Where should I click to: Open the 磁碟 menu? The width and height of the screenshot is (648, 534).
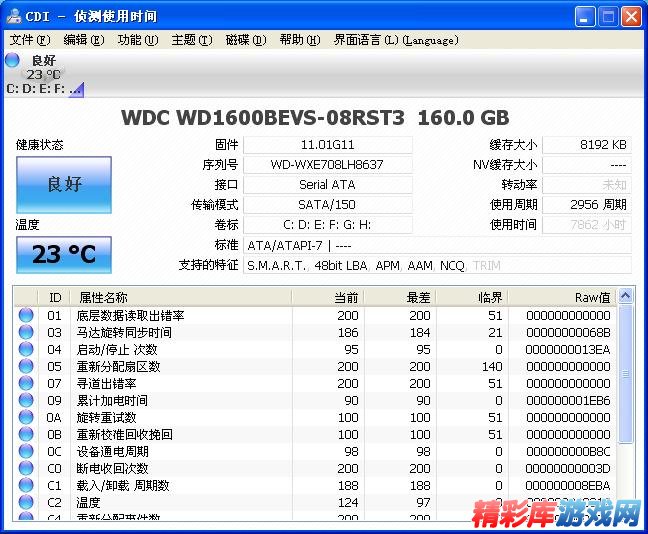pos(245,40)
